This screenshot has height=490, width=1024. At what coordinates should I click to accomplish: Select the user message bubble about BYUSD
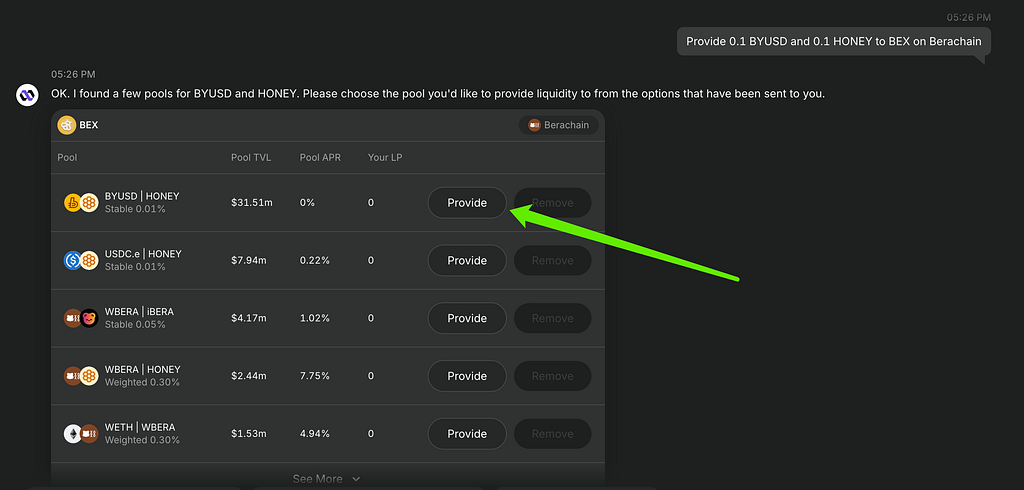coord(834,41)
